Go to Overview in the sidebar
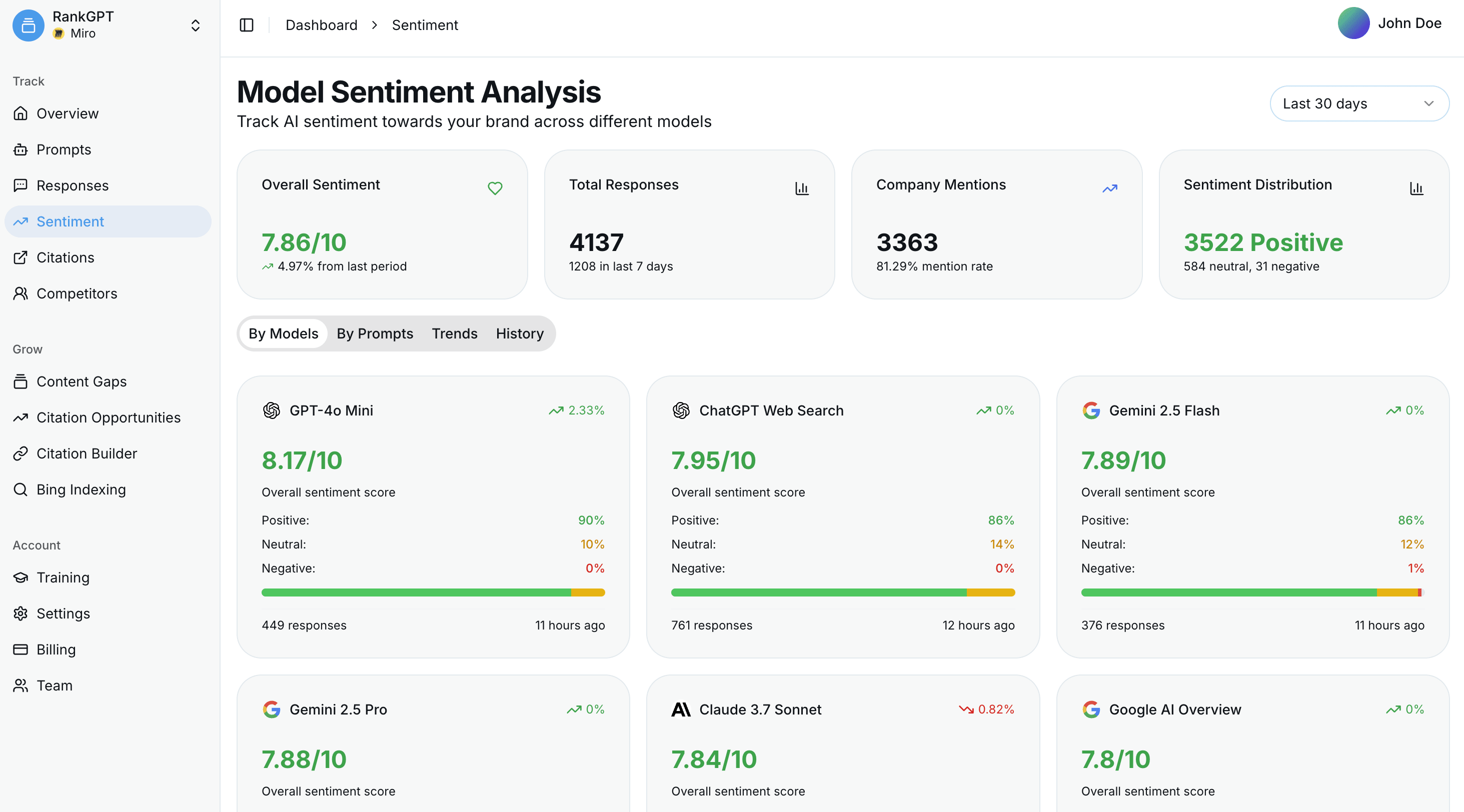This screenshot has width=1464, height=812. [108, 113]
